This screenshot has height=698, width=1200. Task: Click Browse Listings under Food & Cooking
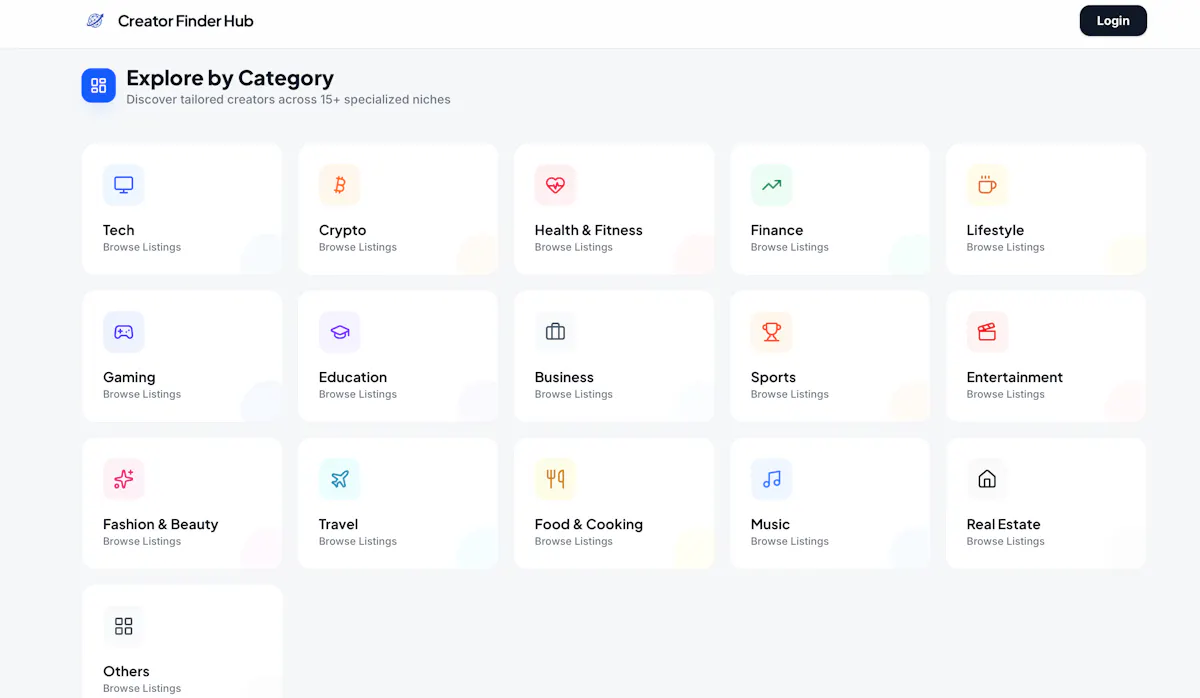pyautogui.click(x=574, y=541)
